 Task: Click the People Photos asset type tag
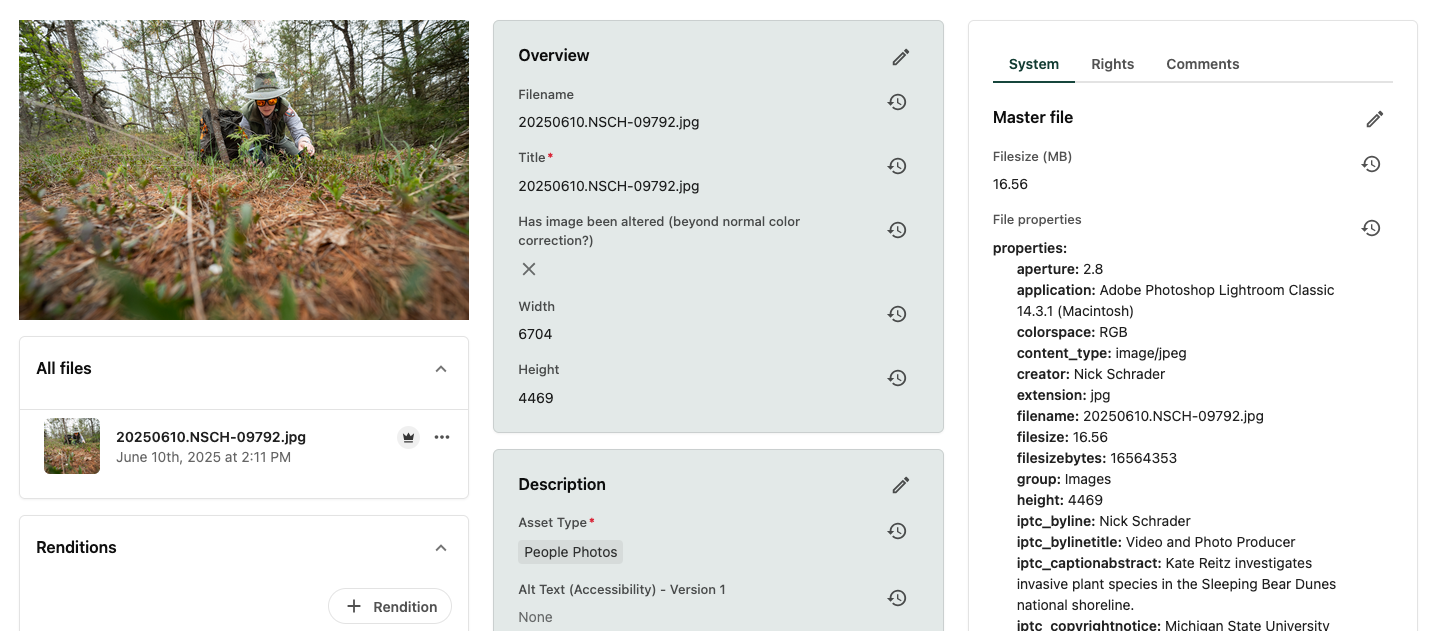[571, 552]
